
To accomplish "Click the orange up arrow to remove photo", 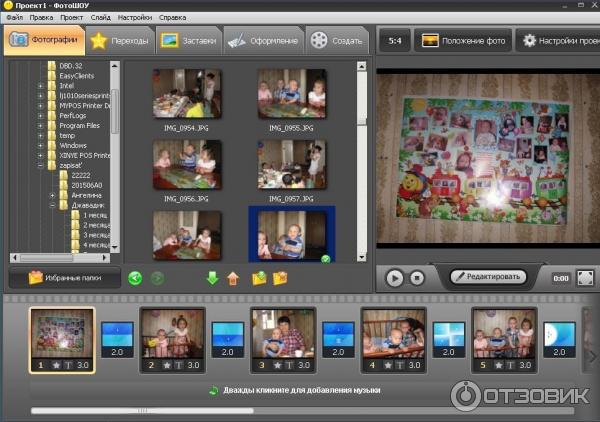I will tap(233, 278).
